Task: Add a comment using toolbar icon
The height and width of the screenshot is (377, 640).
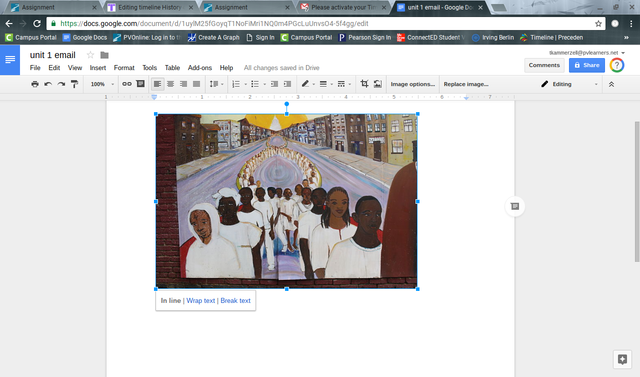Action: (140, 84)
